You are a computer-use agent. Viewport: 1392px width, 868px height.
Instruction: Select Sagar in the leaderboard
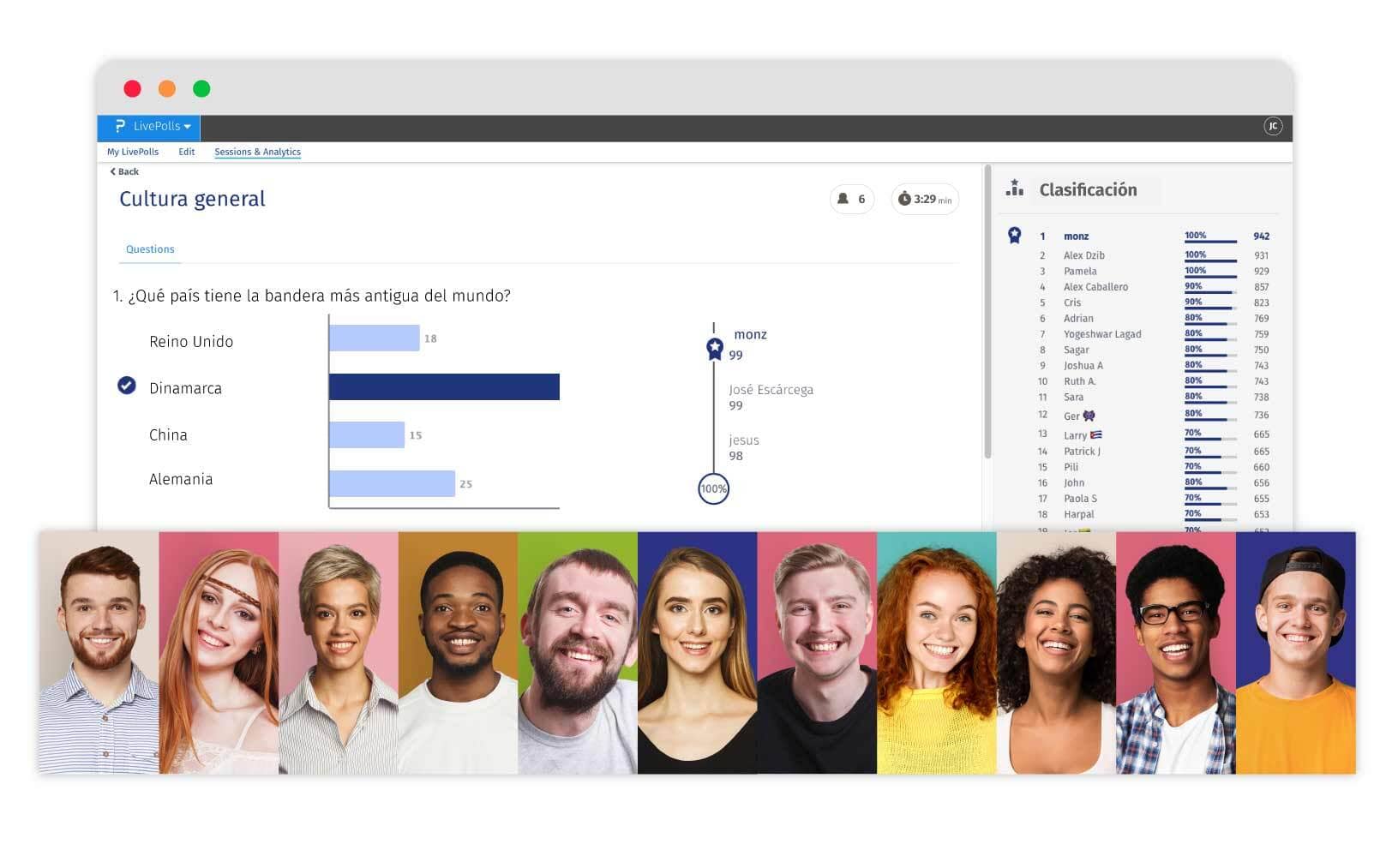click(1077, 350)
